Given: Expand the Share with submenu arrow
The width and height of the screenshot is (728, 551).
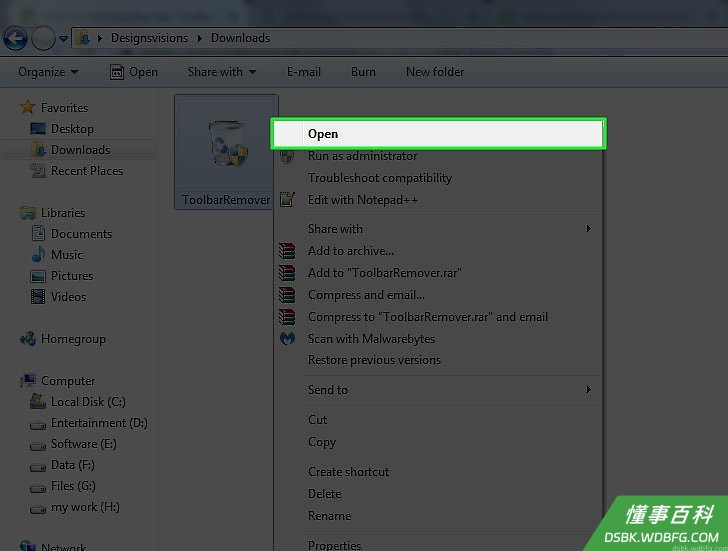Looking at the screenshot, I should pyautogui.click(x=589, y=228).
